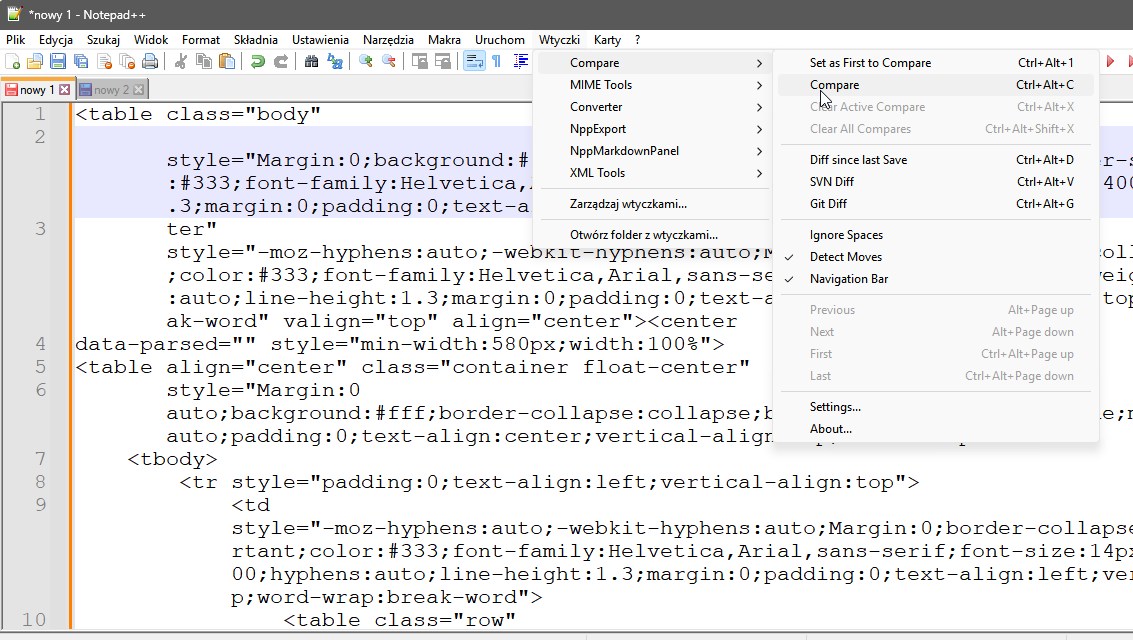Screen dimensions: 1133x640
Task: Close the nowy 2 tab
Action: coord(138,90)
